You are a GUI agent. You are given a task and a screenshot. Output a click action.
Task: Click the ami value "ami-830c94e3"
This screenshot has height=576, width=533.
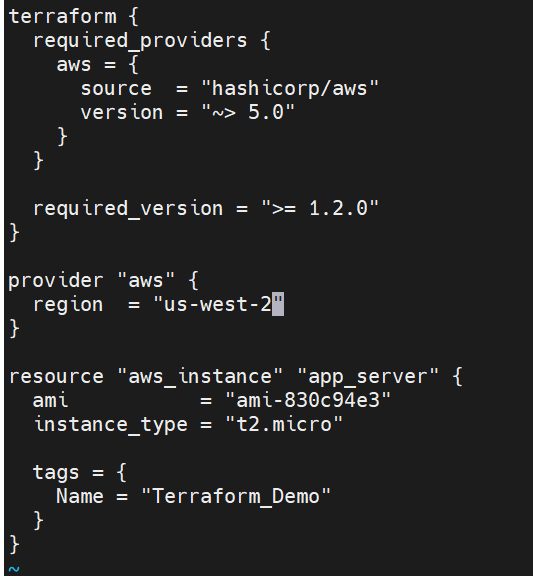coord(308,400)
